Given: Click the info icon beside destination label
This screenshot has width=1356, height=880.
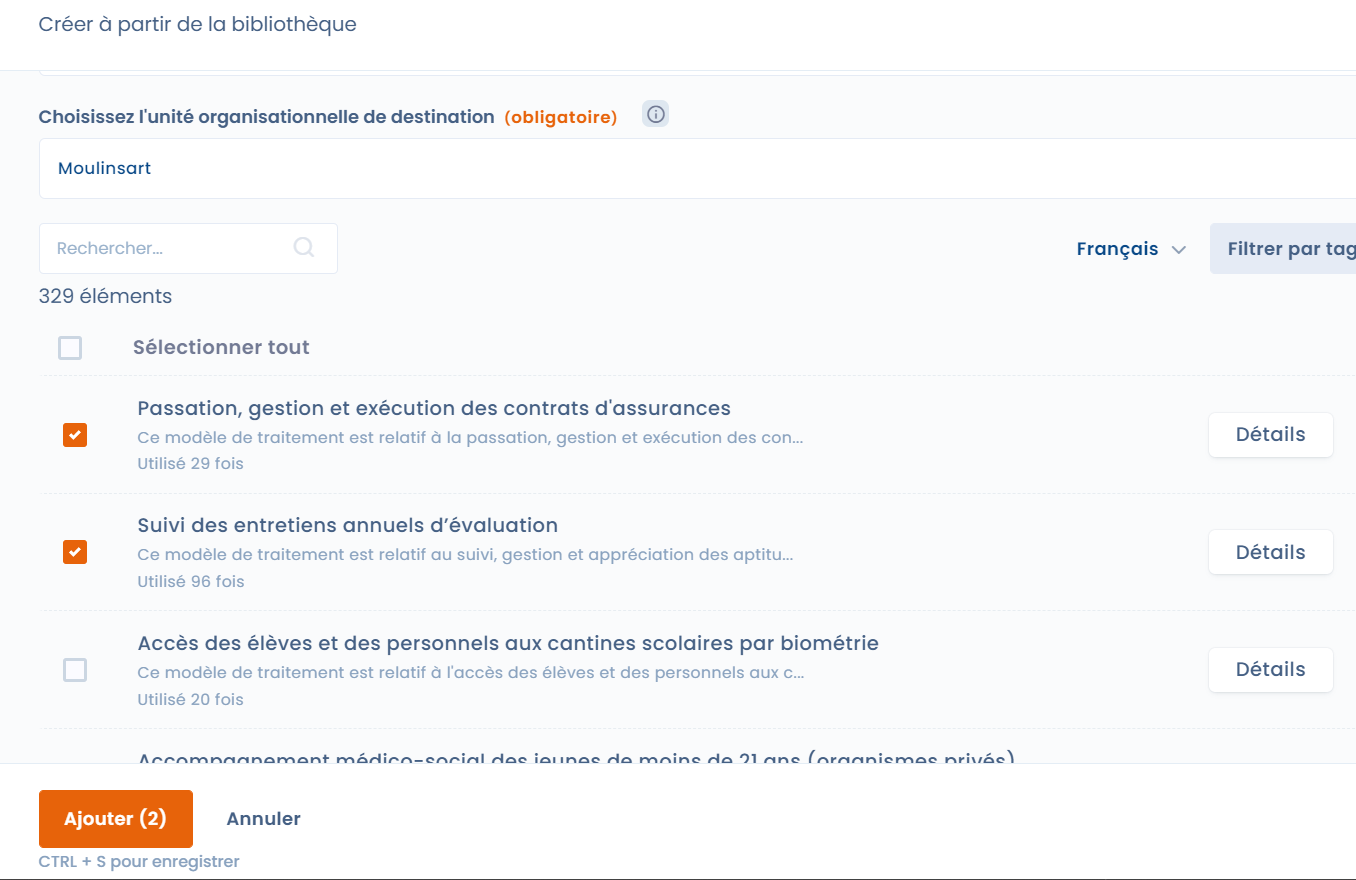Looking at the screenshot, I should [655, 114].
